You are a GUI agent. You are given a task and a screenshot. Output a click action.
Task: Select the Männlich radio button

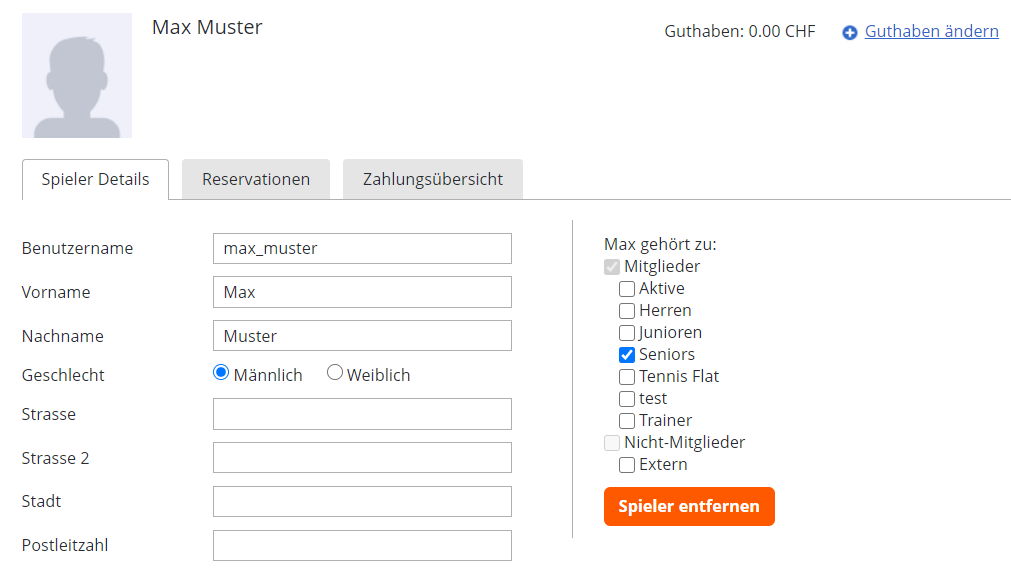click(221, 372)
